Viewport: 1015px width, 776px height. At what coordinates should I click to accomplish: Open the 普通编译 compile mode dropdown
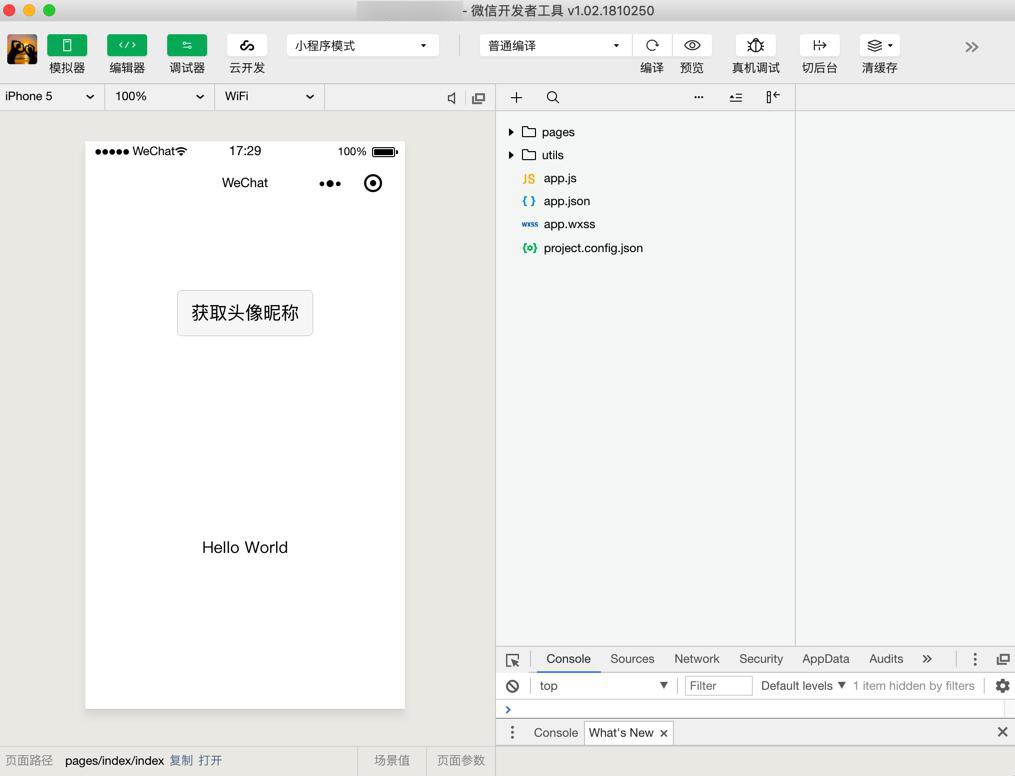(x=555, y=45)
